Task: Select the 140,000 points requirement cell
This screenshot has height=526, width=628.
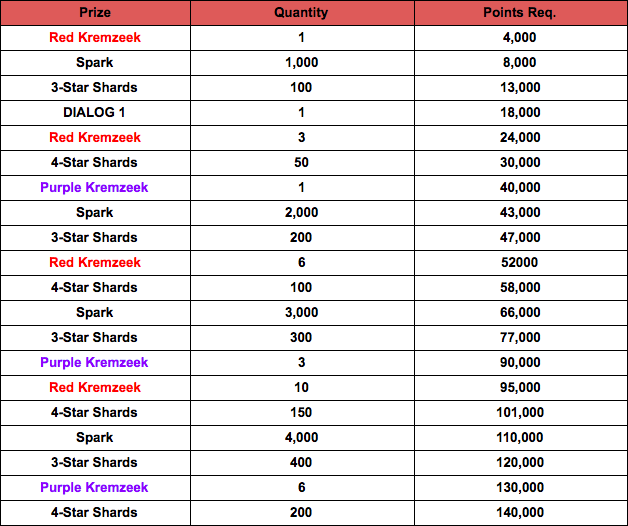Action: pos(520,512)
